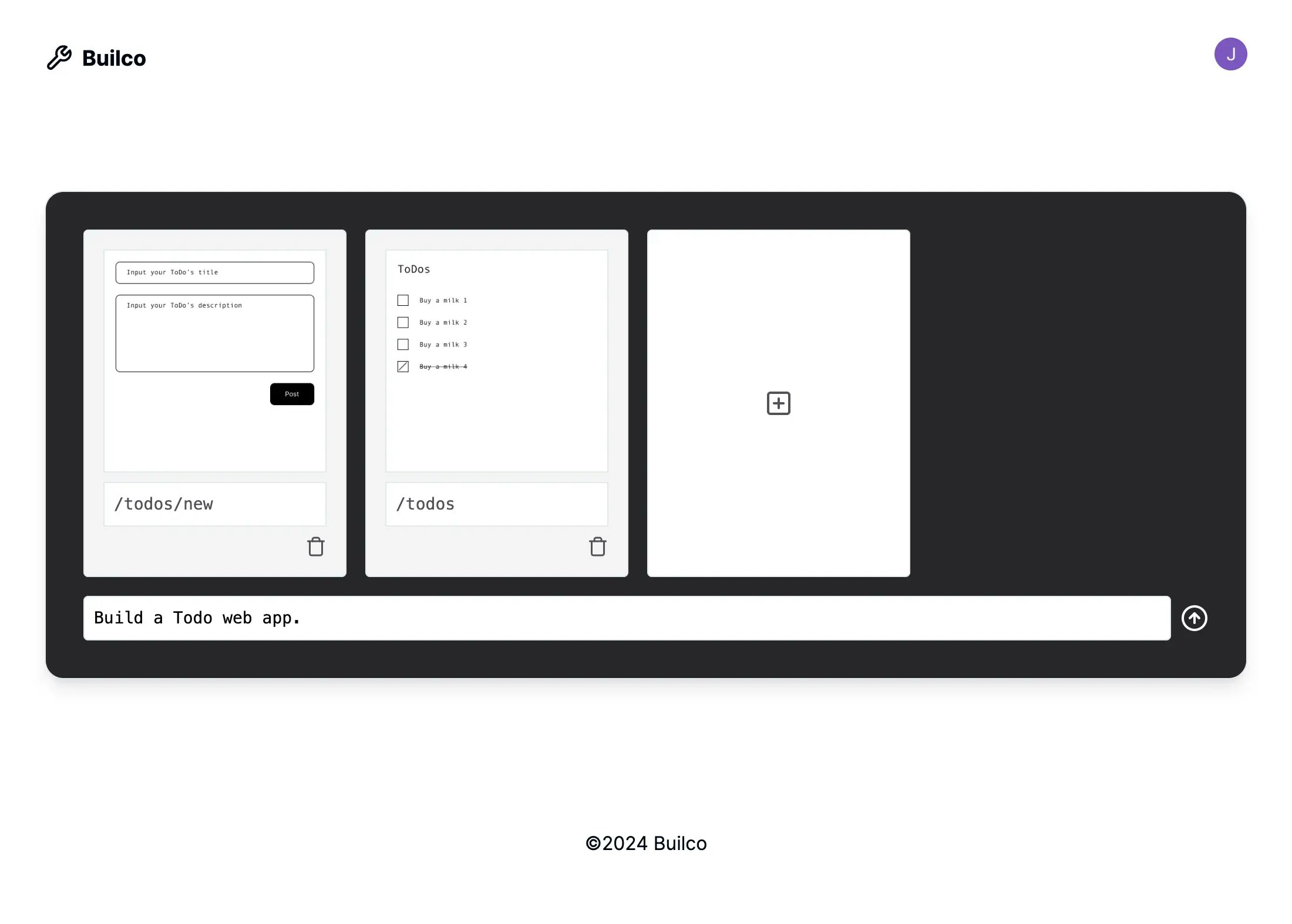Click the Post button on todo form

coord(291,394)
